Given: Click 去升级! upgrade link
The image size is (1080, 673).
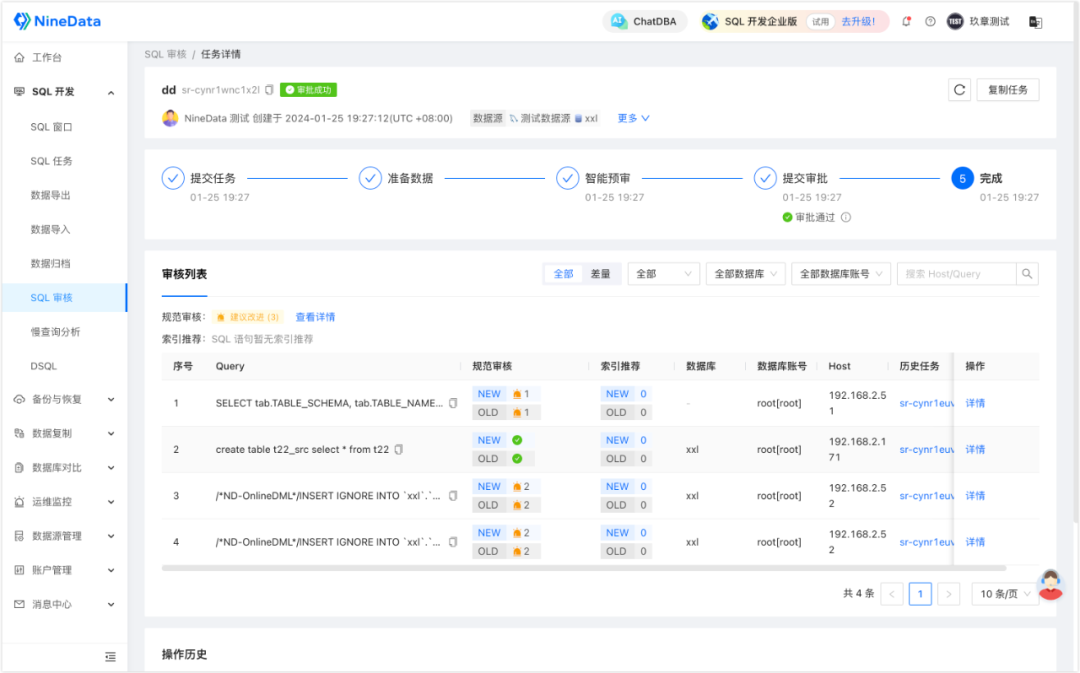Looking at the screenshot, I should point(858,21).
